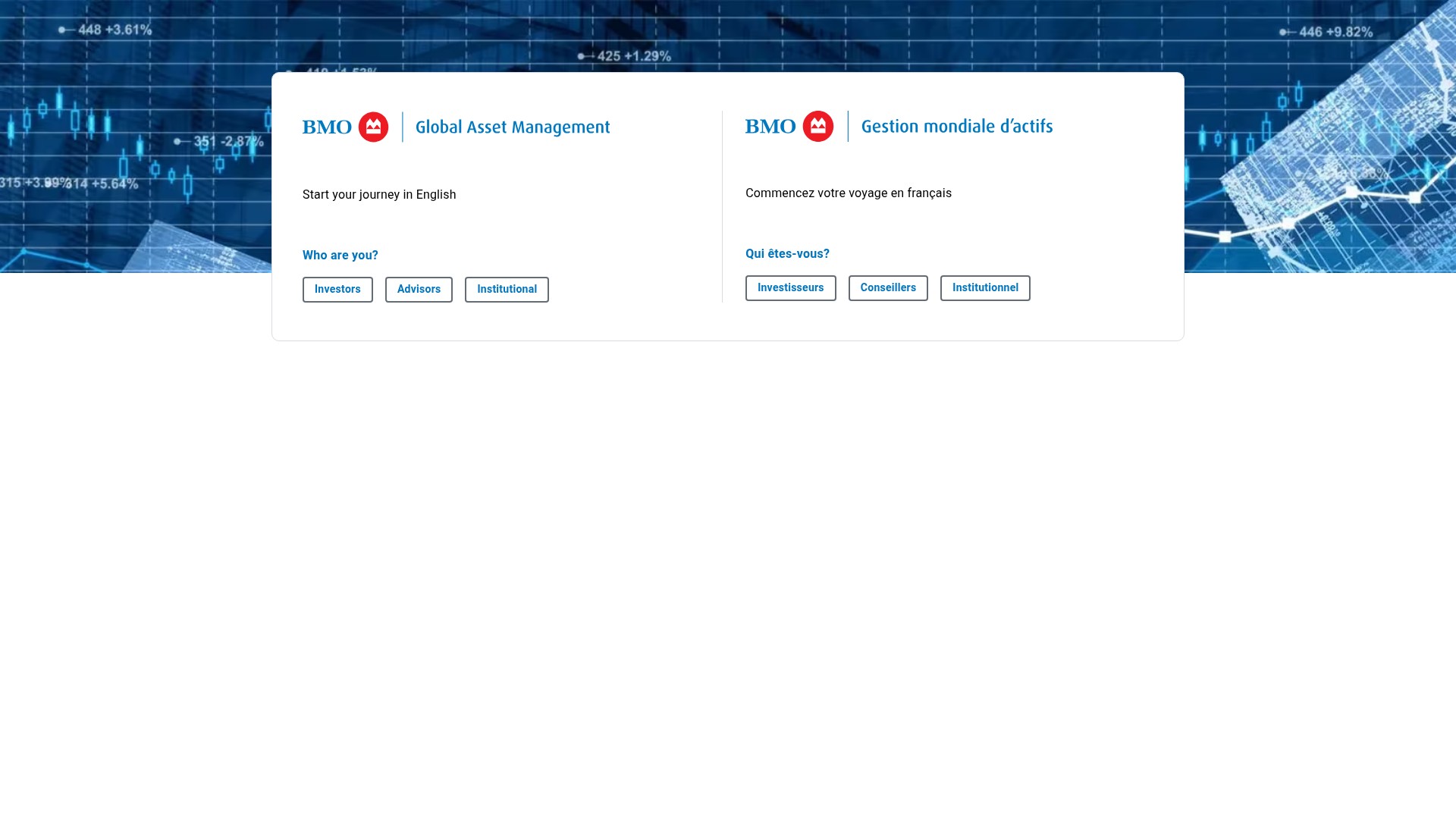This screenshot has width=1456, height=819.
Task: Click 'Start your journey in English' text
Action: pos(379,195)
